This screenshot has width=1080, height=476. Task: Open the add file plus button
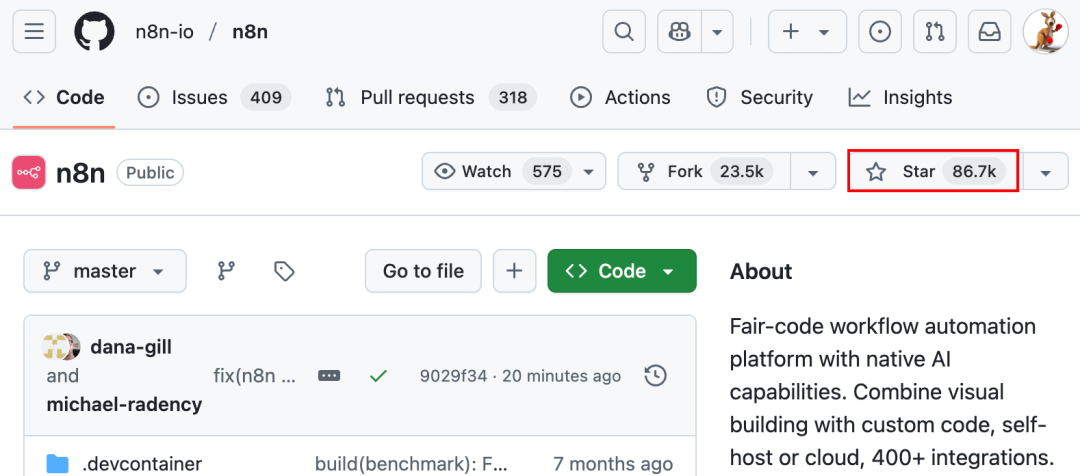pyautogui.click(x=514, y=271)
